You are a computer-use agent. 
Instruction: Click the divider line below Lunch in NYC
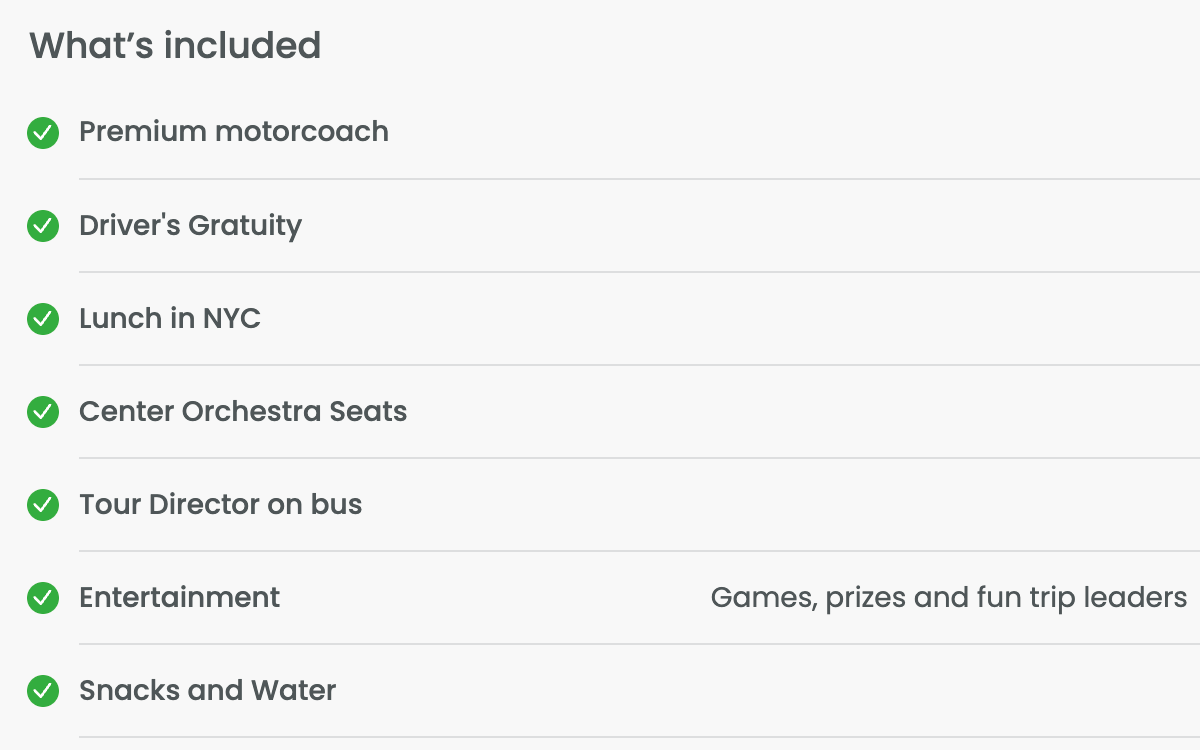639,365
